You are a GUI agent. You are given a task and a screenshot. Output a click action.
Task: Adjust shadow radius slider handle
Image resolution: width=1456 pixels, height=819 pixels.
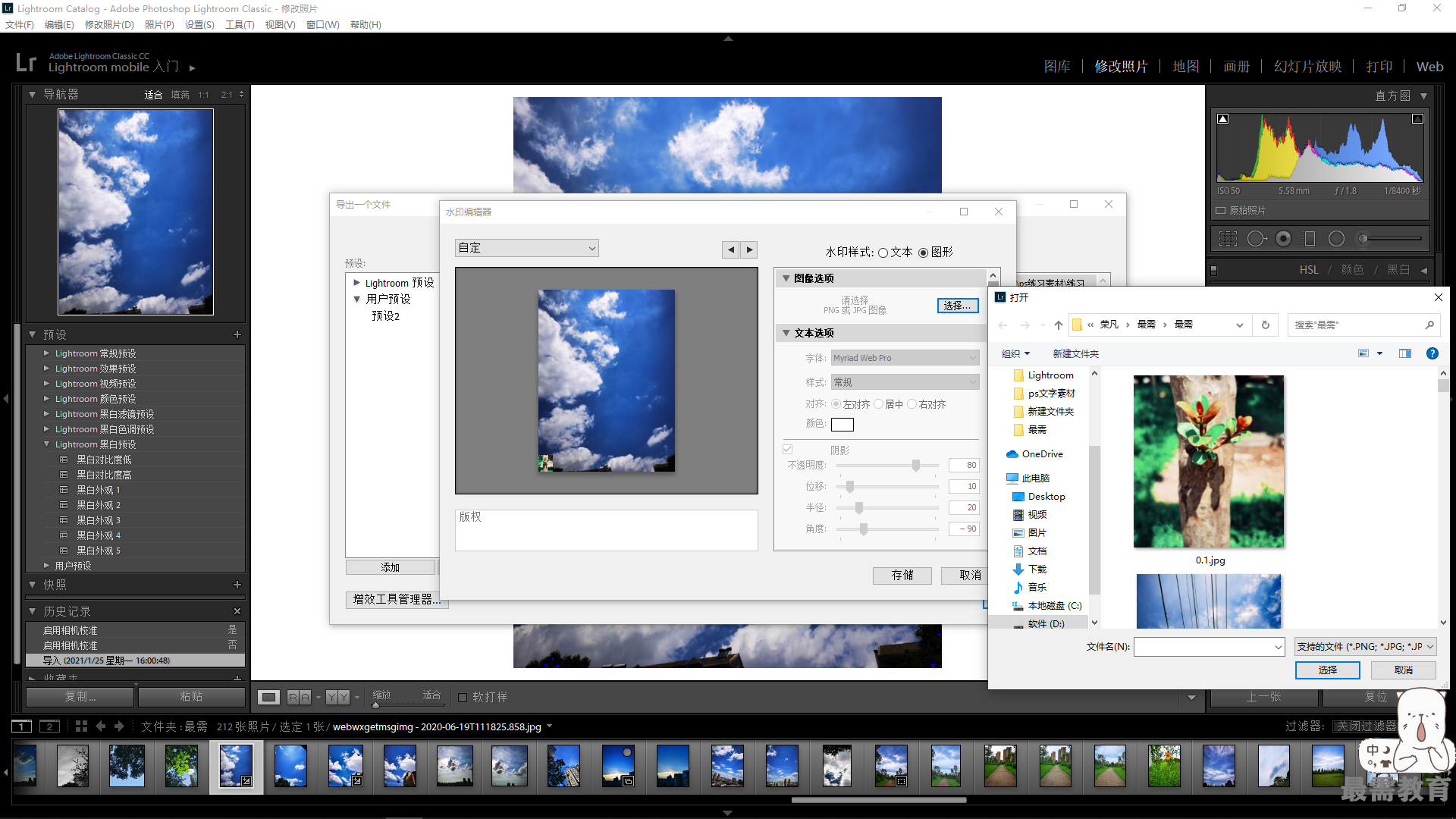tap(859, 508)
